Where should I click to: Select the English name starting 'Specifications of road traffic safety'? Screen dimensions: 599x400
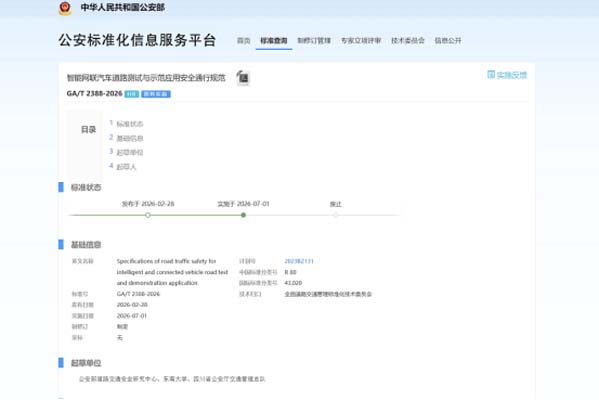(x=172, y=272)
